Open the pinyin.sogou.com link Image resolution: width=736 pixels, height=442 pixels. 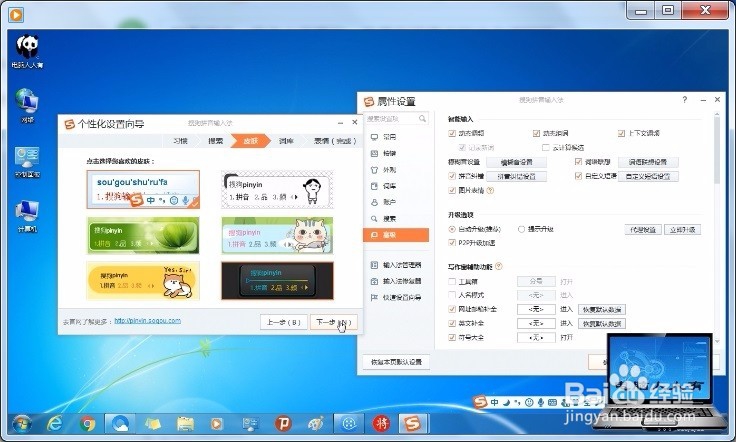(x=147, y=321)
